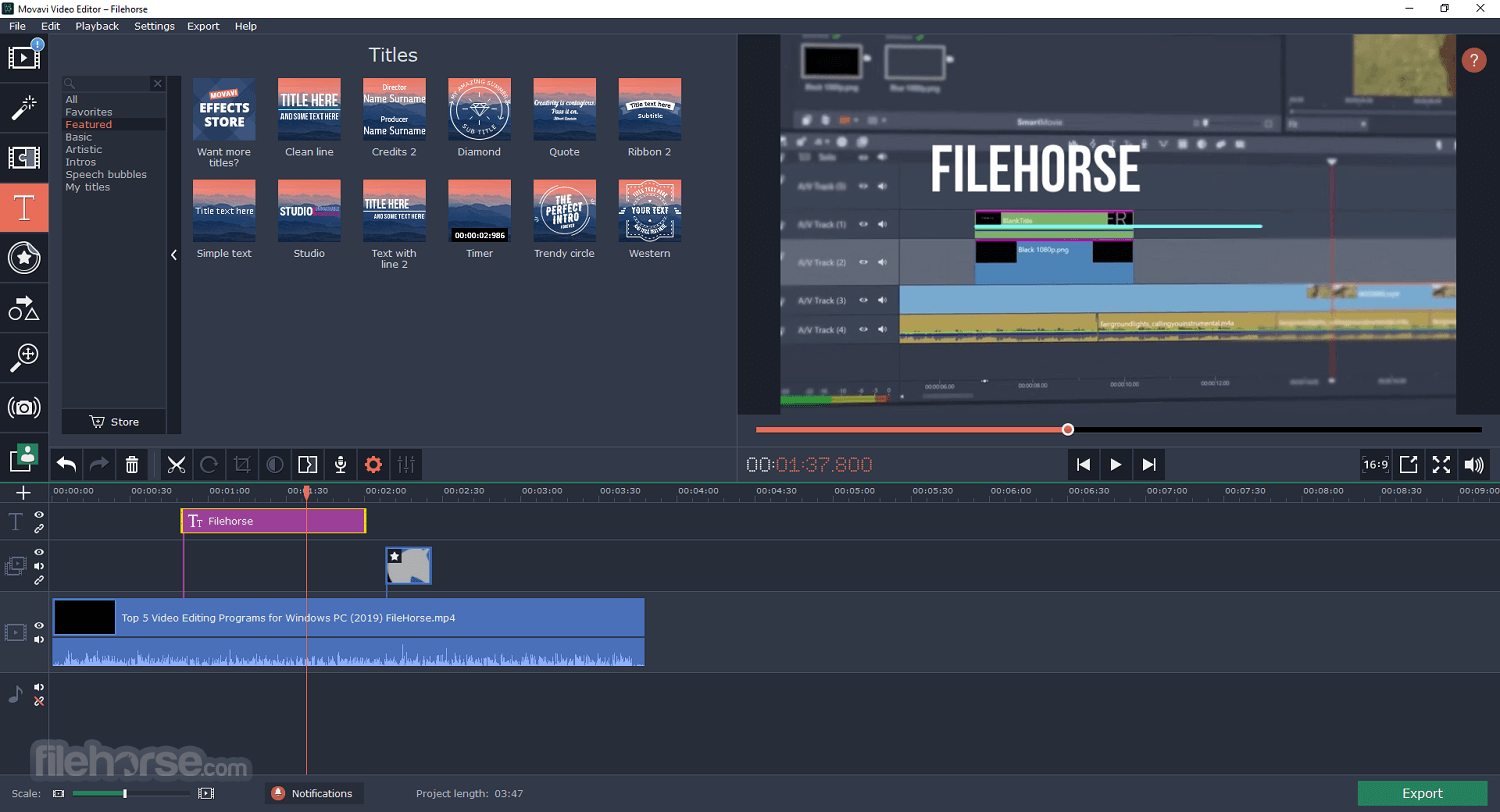
Task: Open the Settings menu
Action: pyautogui.click(x=154, y=26)
